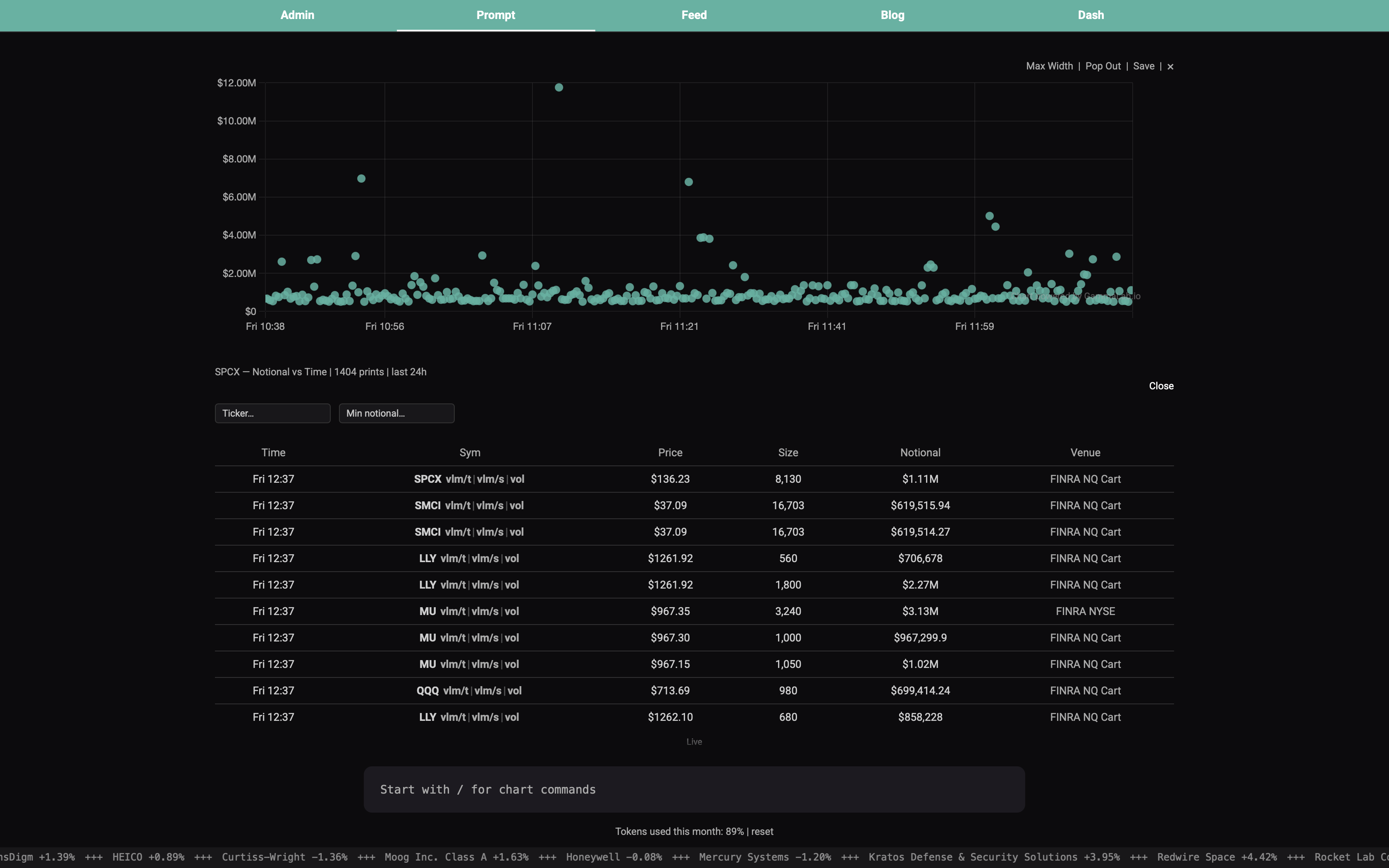The height and width of the screenshot is (868, 1389).
Task: Open SMCI symbol in the $619,515.94 row
Action: click(x=427, y=505)
